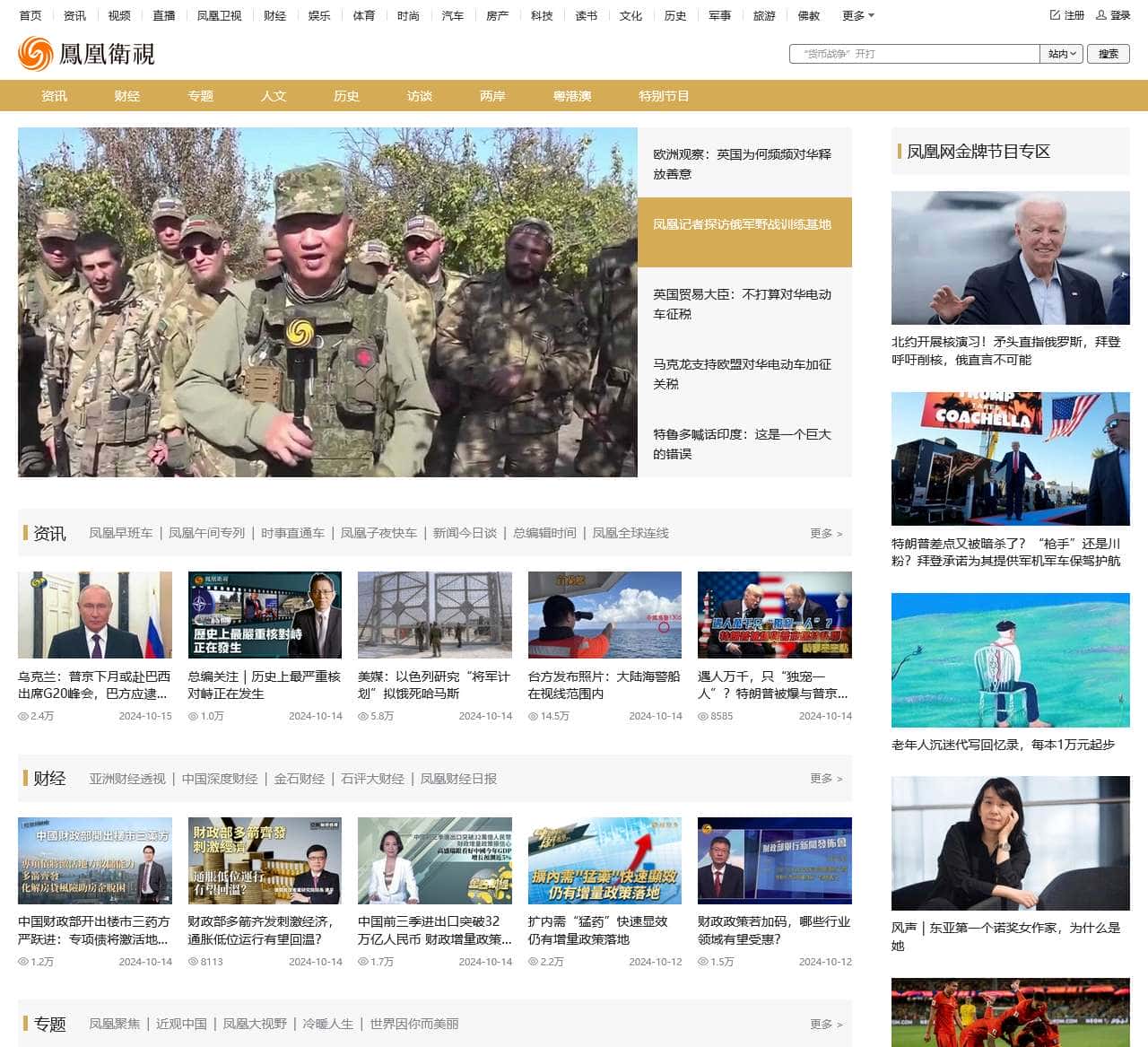This screenshot has width=1148, height=1047.
Task: Switch to the 财经 tab in golden bar
Action: pos(126,96)
